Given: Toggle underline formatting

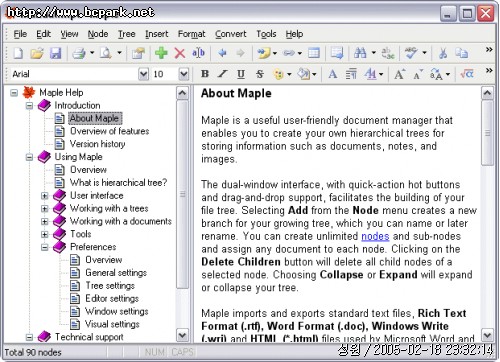Looking at the screenshot, I should [x=241, y=74].
